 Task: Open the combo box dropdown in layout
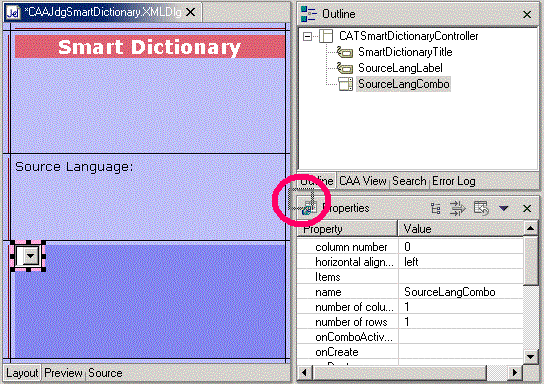pyautogui.click(x=31, y=256)
